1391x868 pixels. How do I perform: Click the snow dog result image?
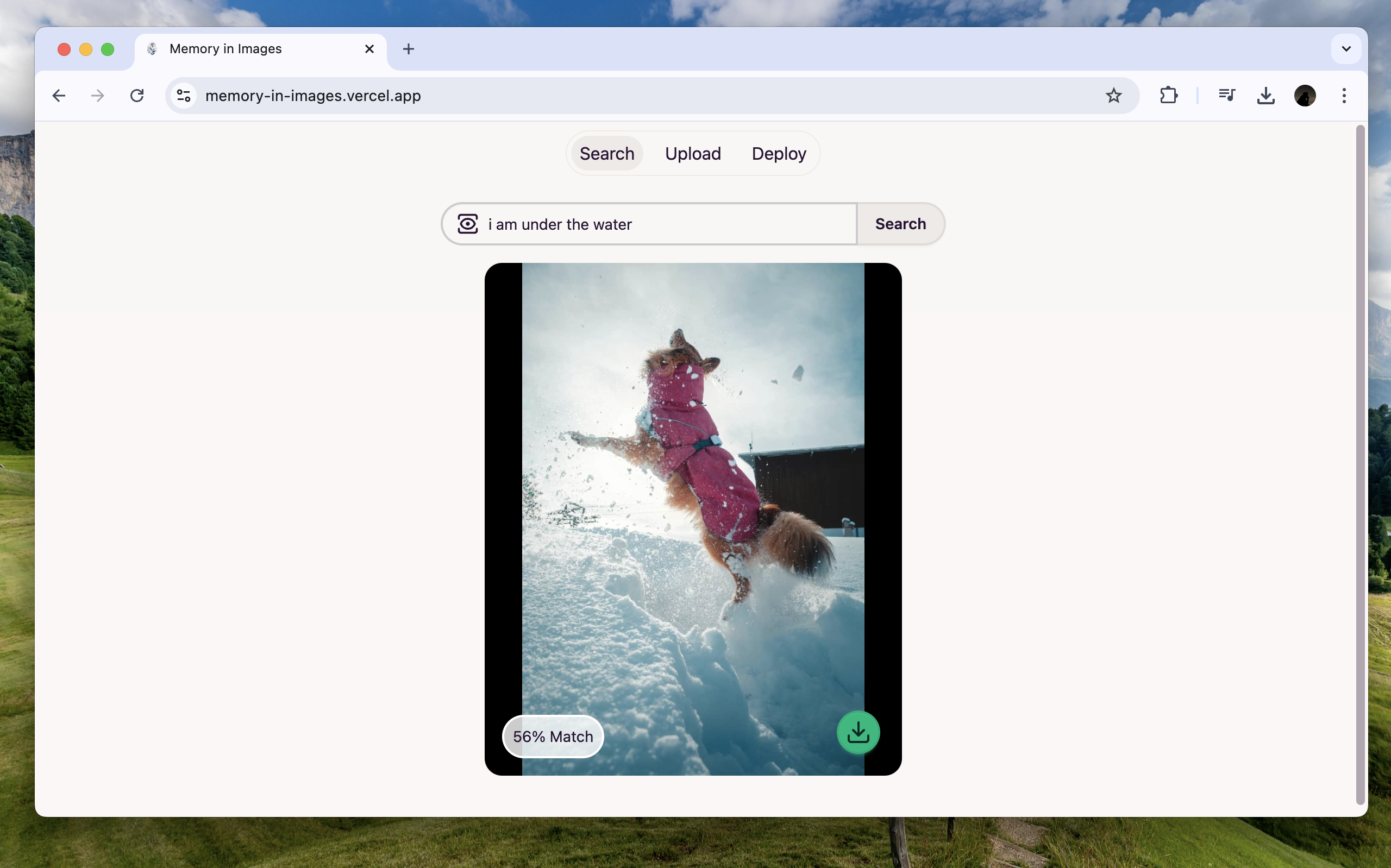click(692, 488)
